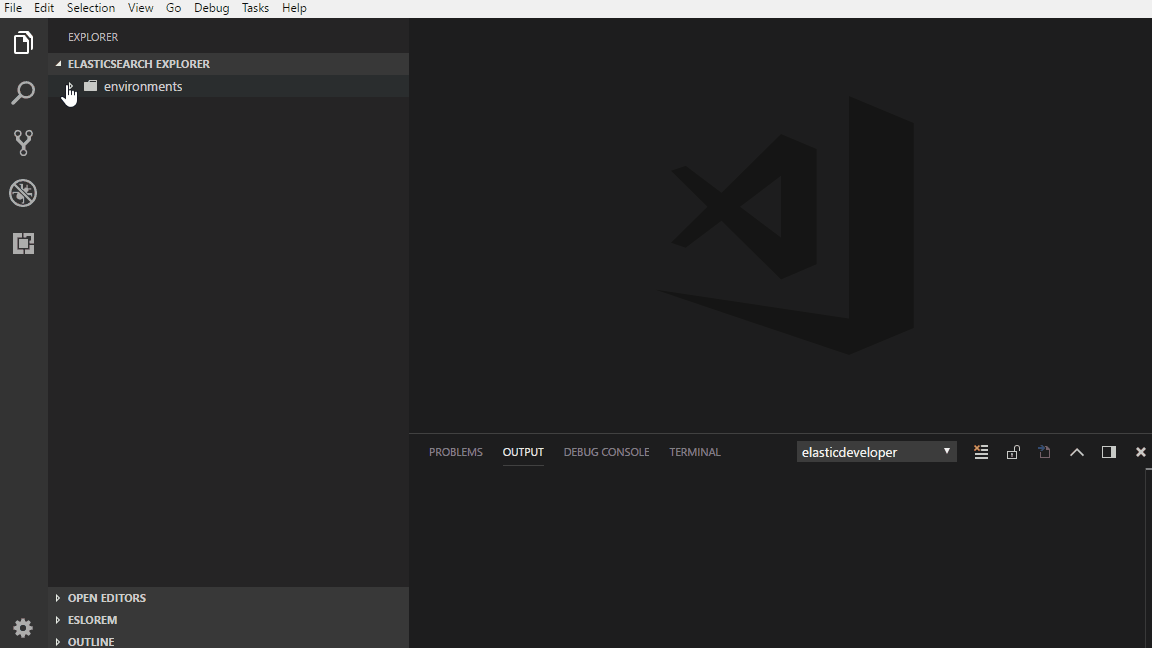Open the Go menu
This screenshot has width=1152, height=648.
173,8
